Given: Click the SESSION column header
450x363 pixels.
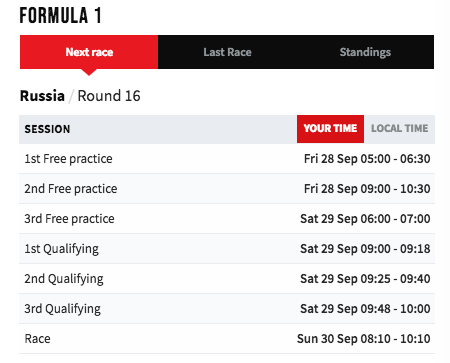Looking at the screenshot, I should [x=47, y=129].
